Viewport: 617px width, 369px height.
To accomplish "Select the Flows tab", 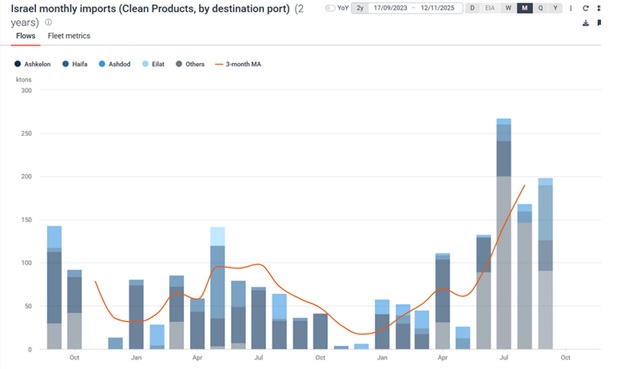I will (26, 36).
